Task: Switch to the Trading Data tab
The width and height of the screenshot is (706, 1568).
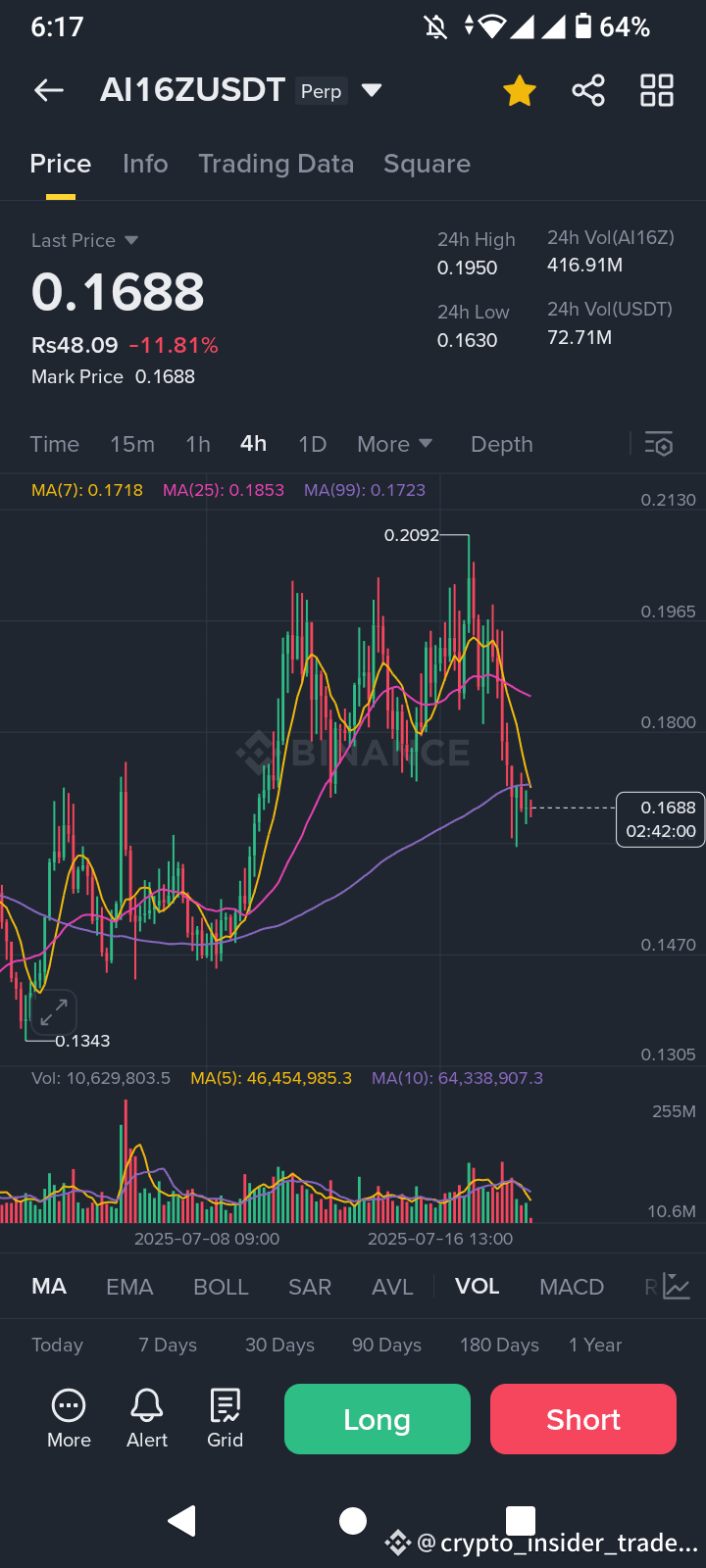Action: tap(276, 164)
